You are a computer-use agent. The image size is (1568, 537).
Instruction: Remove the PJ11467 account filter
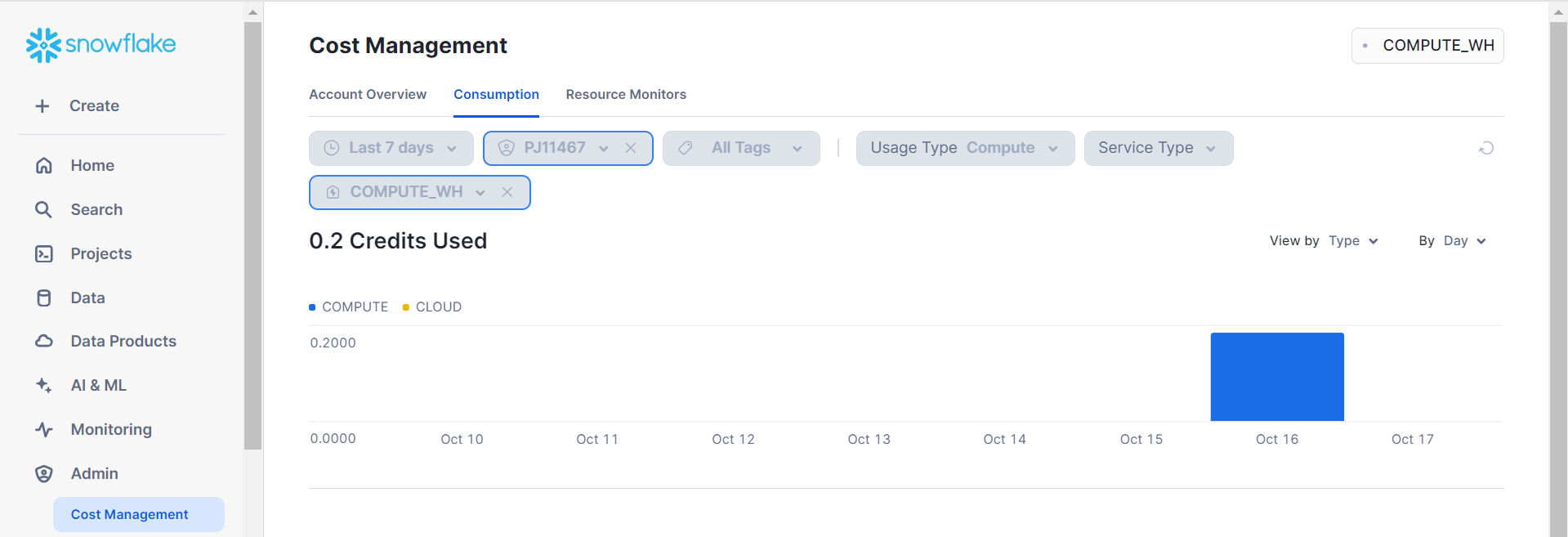click(x=631, y=148)
